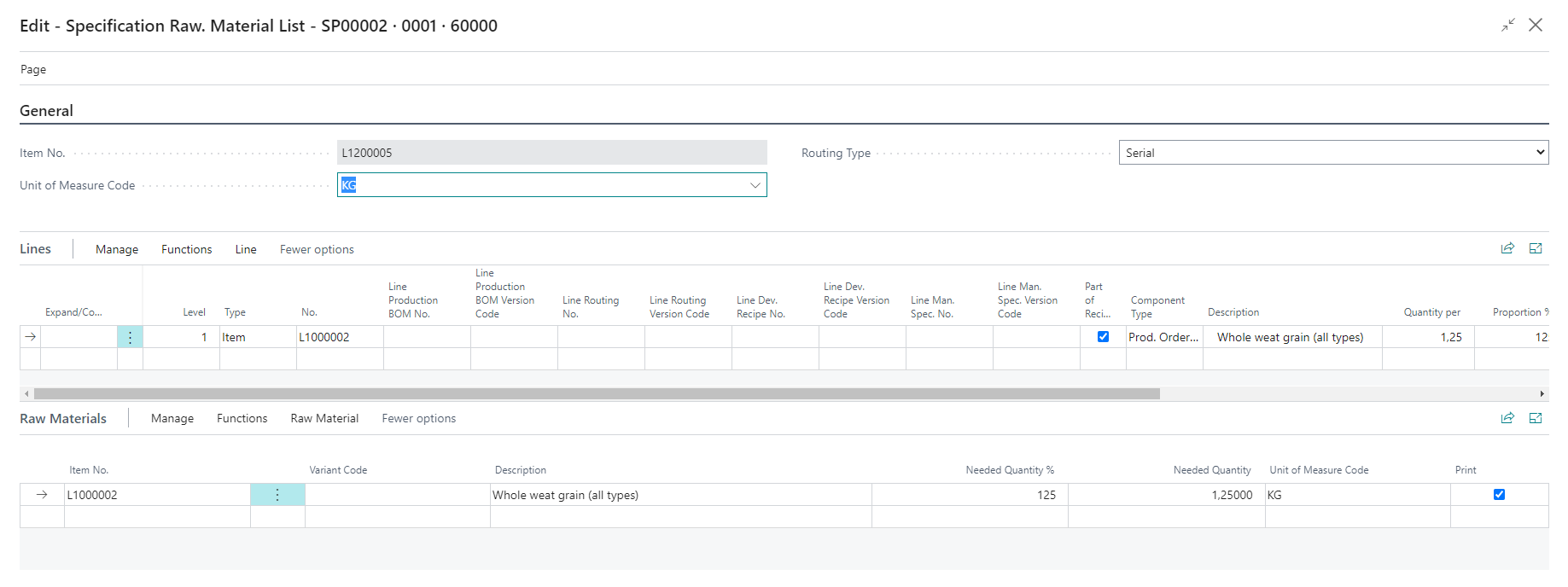Viewport: 1568px width, 587px height.
Task: Open row options for raw material L1000002
Action: [x=277, y=495]
